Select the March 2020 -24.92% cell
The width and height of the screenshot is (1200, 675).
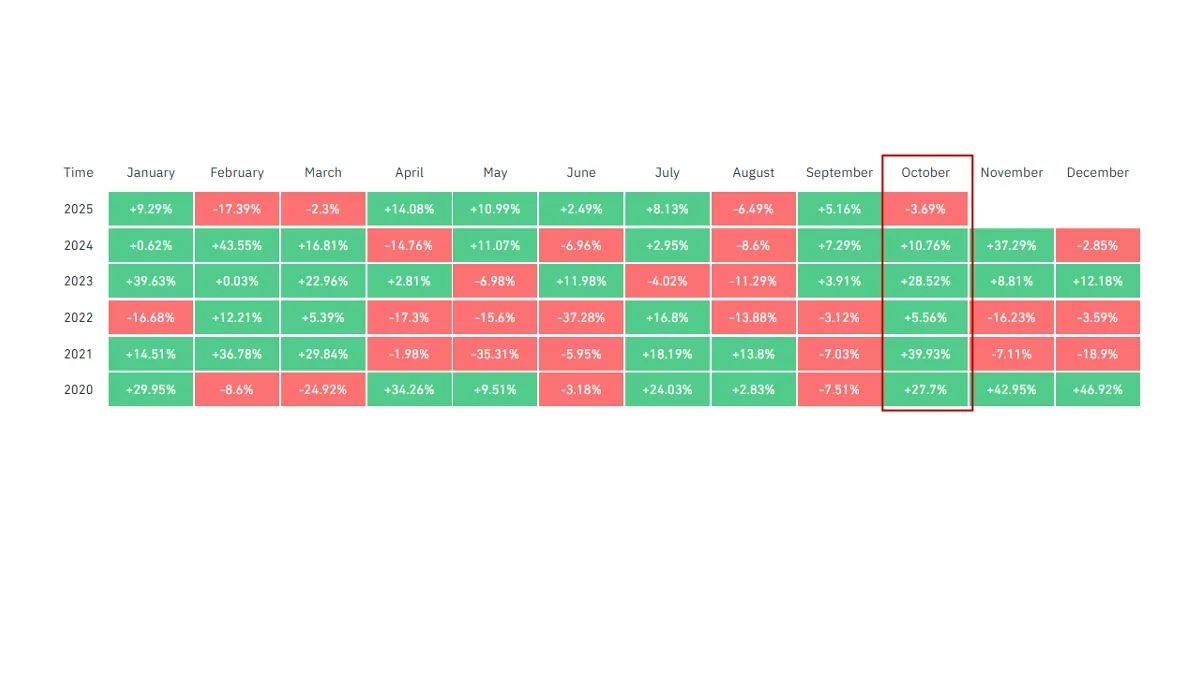click(x=323, y=389)
